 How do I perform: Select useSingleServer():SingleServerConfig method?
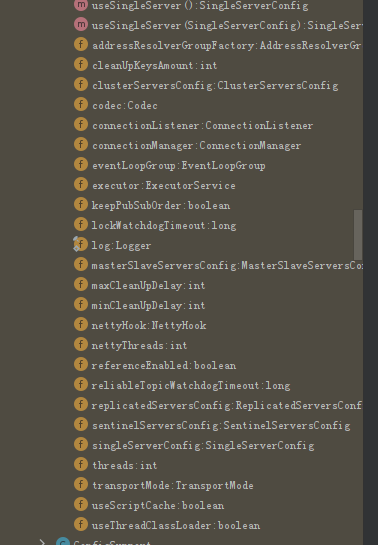pyautogui.click(x=200, y=5)
